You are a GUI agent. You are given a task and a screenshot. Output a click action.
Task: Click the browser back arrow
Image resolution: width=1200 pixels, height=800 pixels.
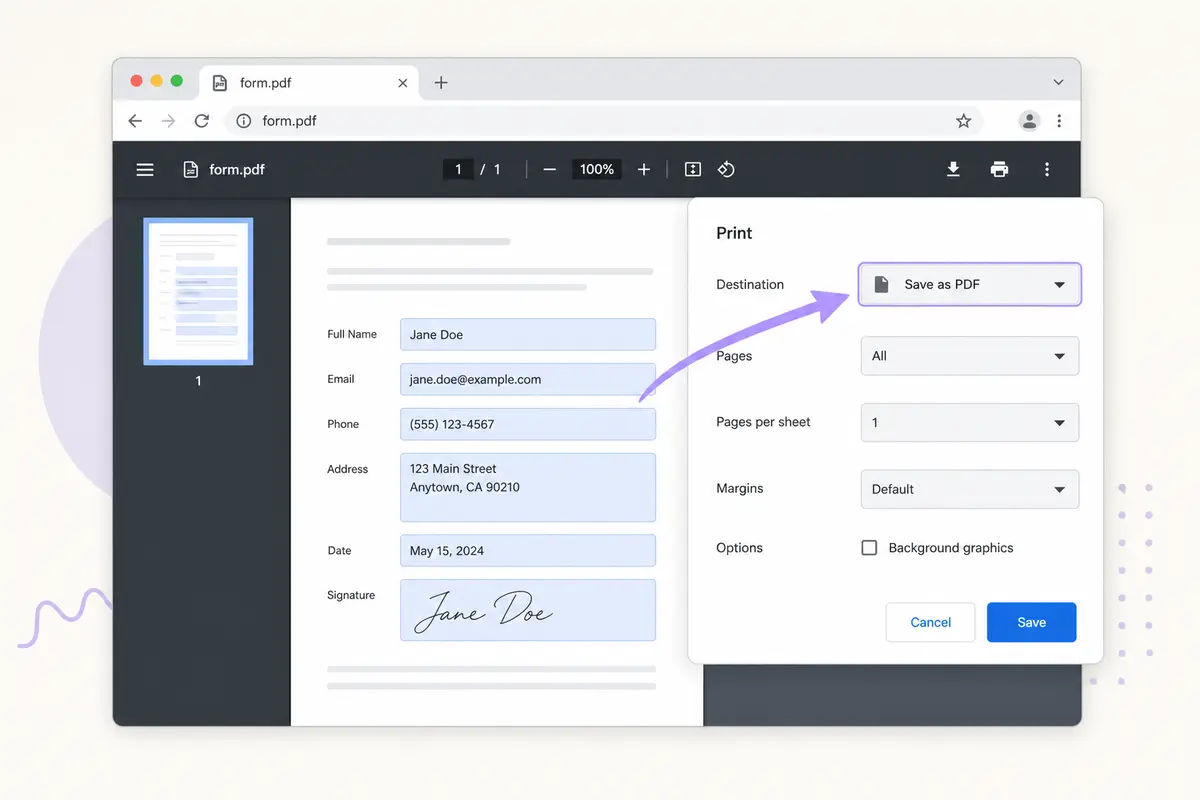[135, 121]
